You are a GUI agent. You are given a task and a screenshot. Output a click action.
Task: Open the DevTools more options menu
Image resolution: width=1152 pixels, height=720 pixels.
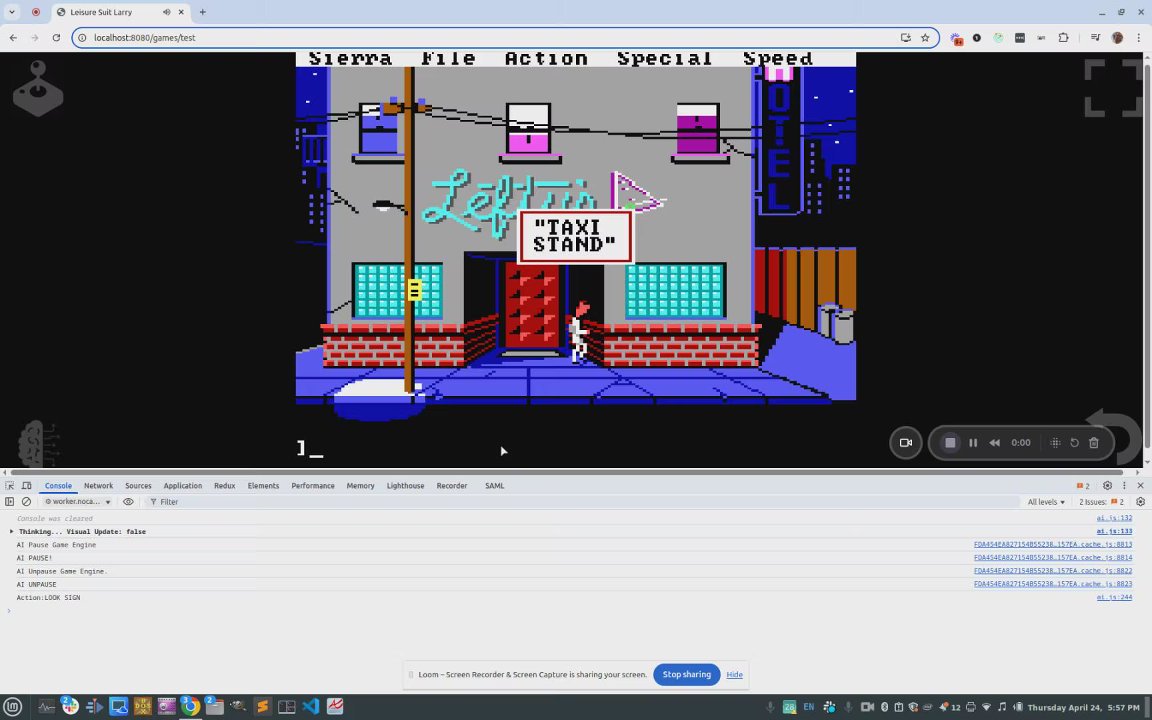point(1124,486)
